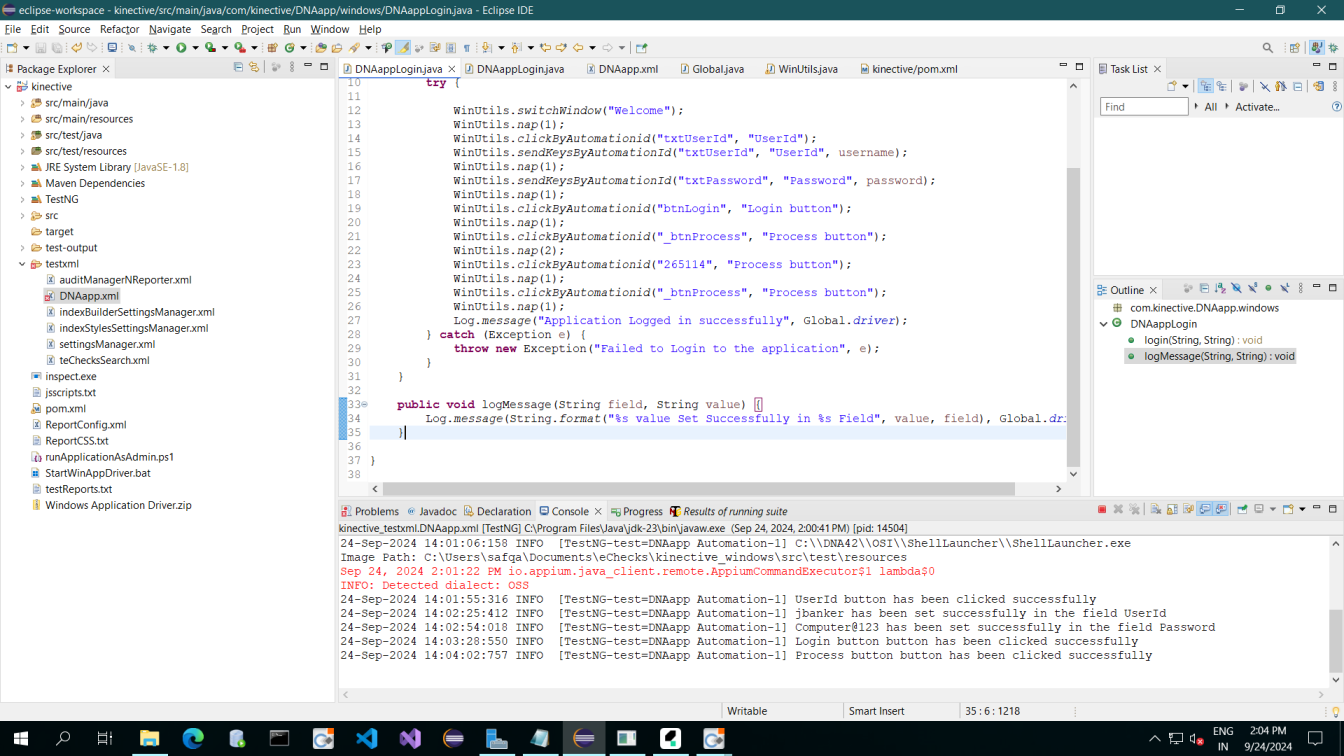Toggle Link with Editor in Package Explorer

[254, 68]
